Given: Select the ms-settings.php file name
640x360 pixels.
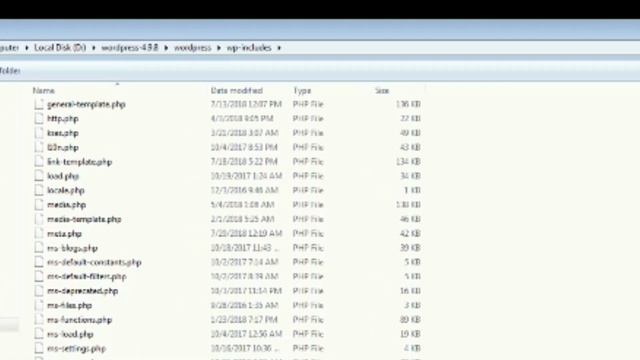Looking at the screenshot, I should [x=76, y=349].
